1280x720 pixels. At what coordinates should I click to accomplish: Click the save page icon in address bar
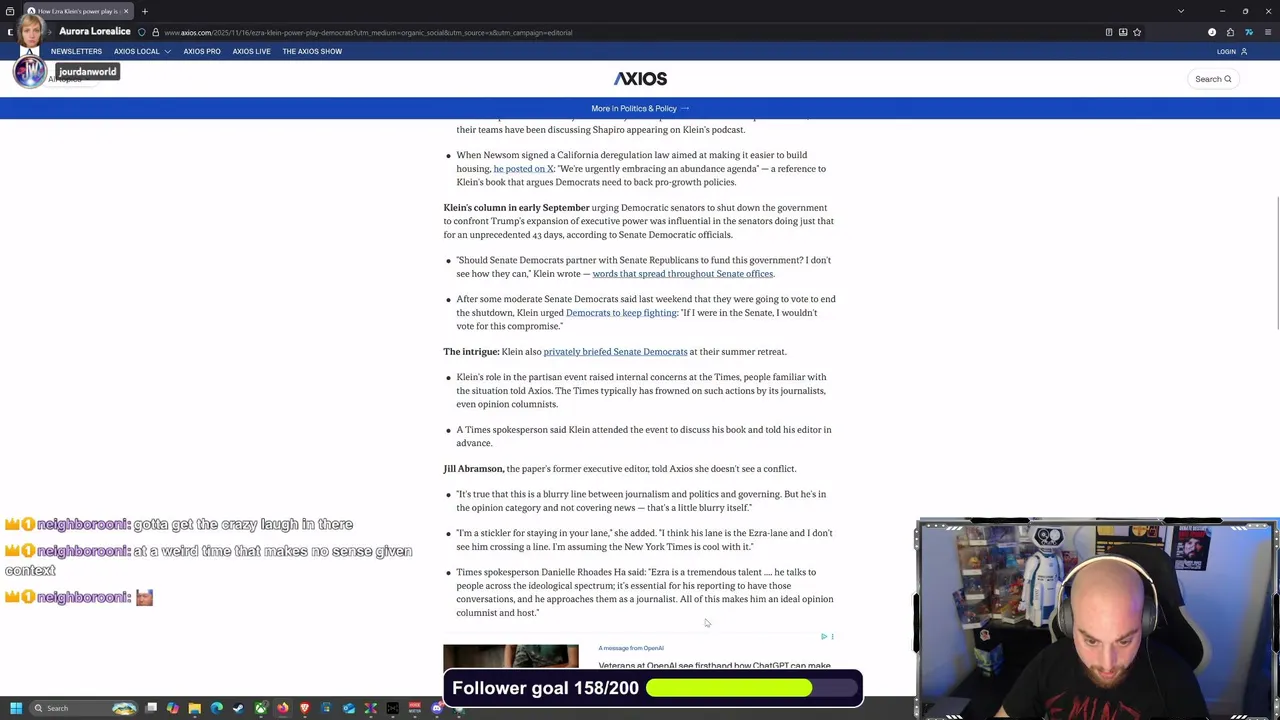tap(1123, 32)
